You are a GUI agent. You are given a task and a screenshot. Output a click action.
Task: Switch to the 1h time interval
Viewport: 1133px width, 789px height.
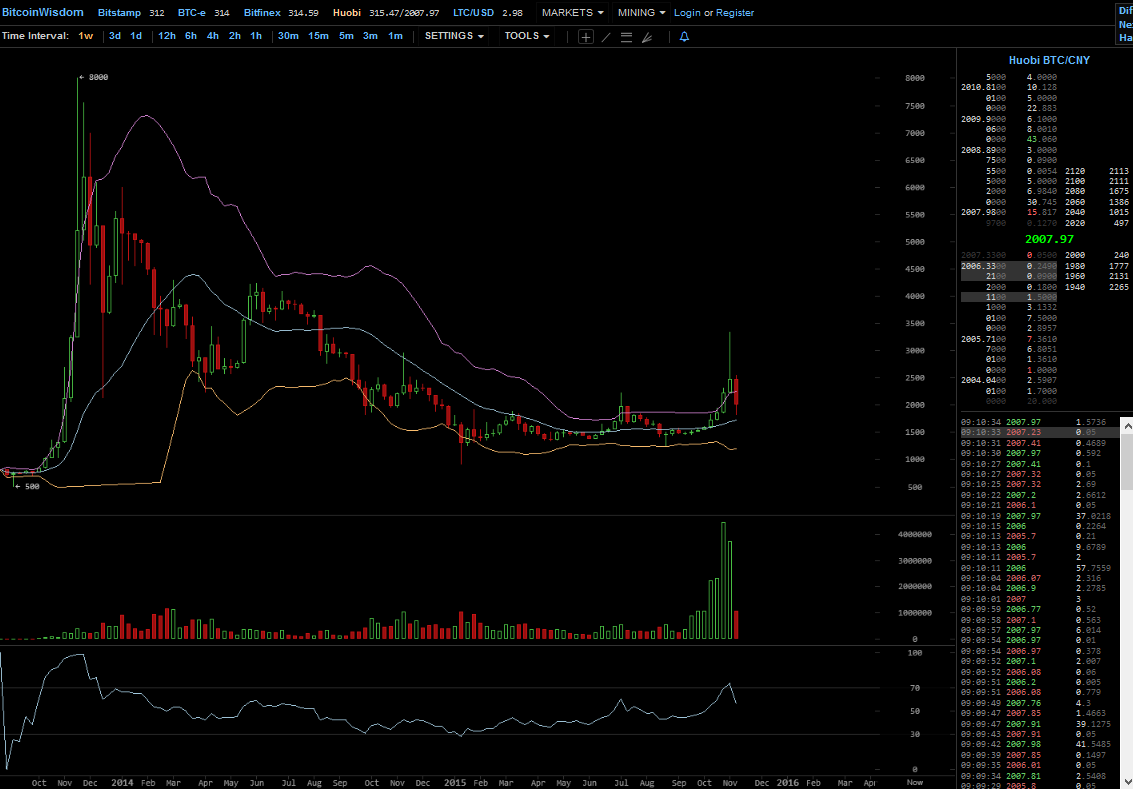point(256,35)
